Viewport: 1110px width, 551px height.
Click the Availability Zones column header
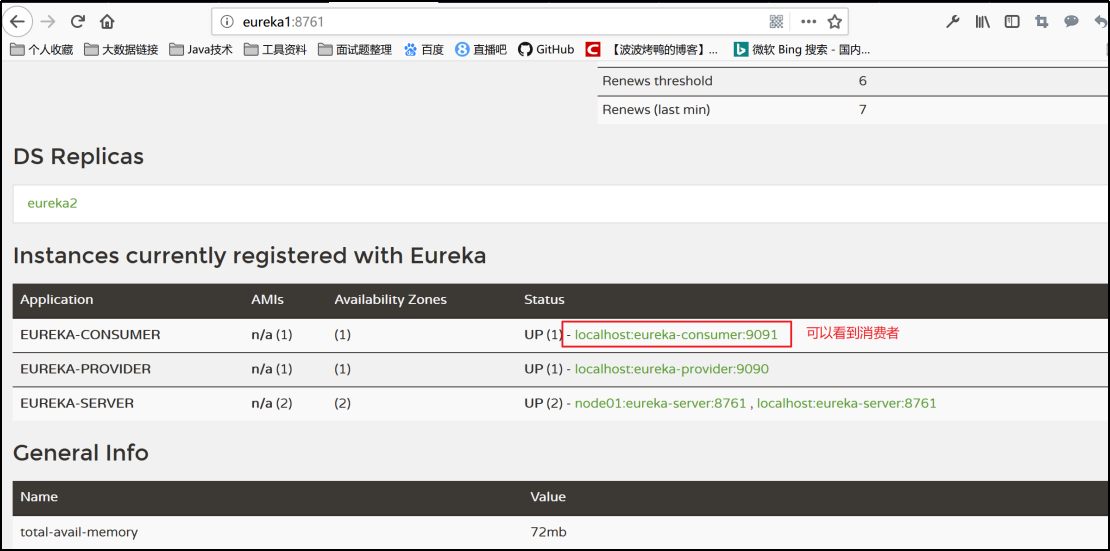coord(391,300)
